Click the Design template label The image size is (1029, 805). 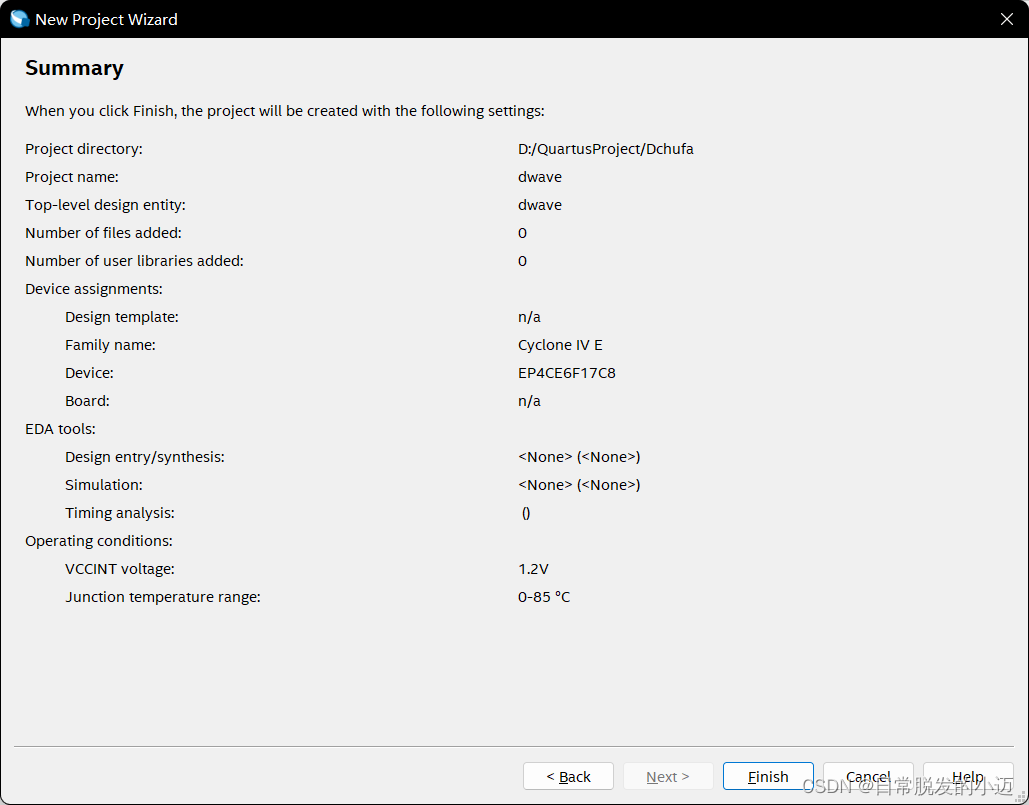[x=121, y=317]
